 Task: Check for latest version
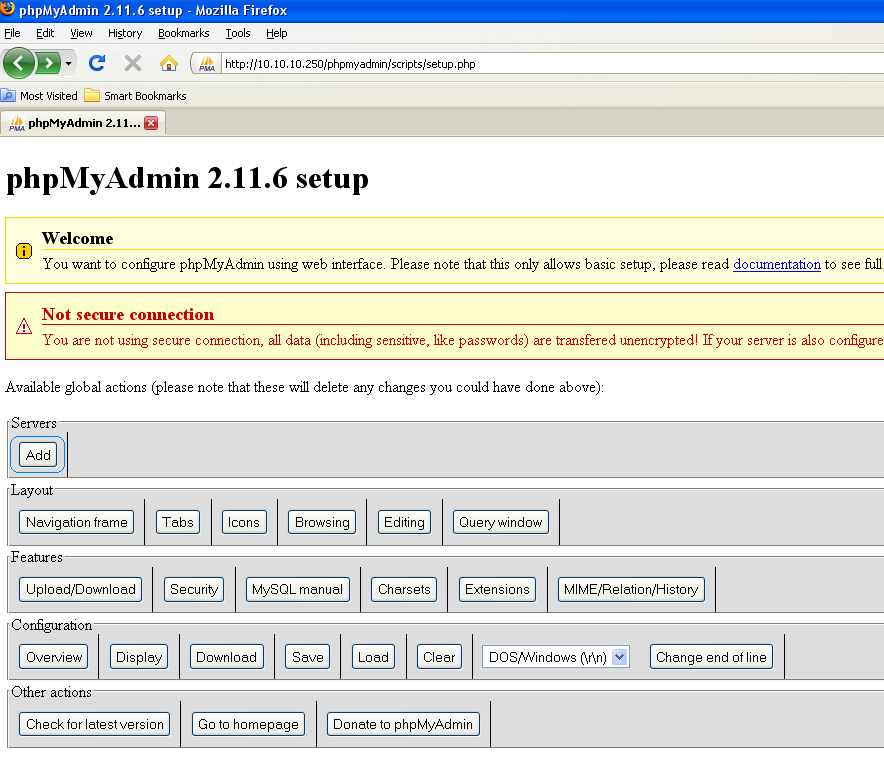[x=94, y=723]
